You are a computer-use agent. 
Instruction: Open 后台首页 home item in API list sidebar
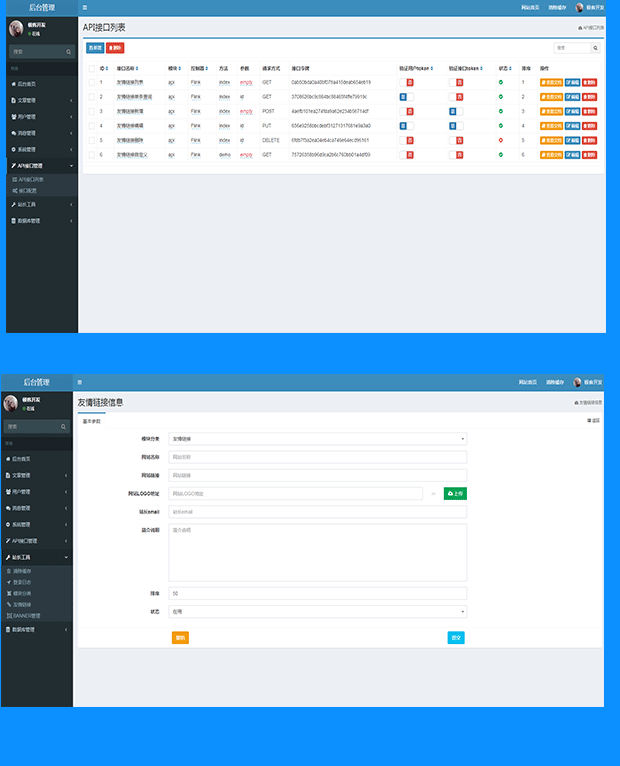(x=42, y=84)
